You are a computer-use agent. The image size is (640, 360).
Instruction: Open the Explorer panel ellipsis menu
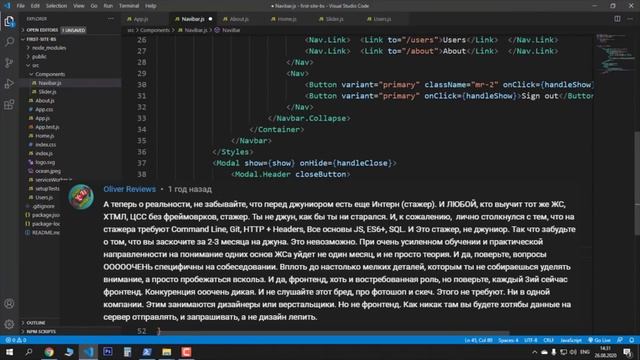[111, 19]
